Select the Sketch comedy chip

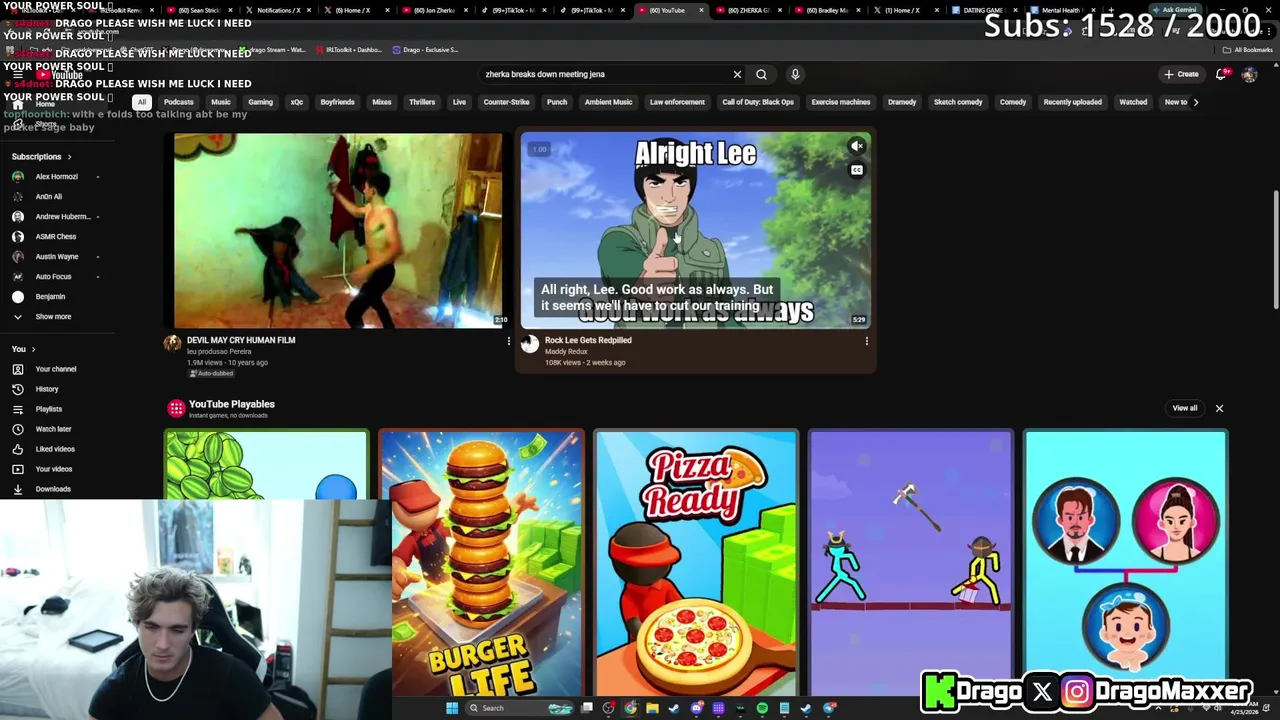tap(958, 102)
